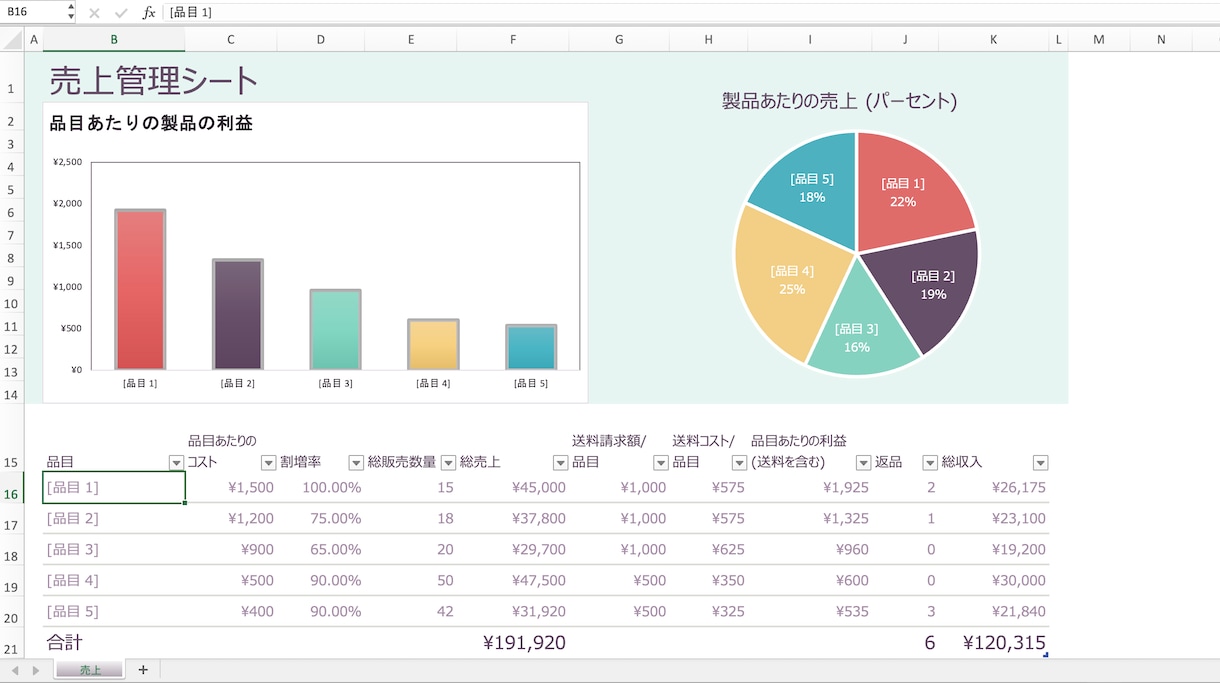Open the 総売上 filter dropdown
1220x683 pixels.
click(x=560, y=463)
